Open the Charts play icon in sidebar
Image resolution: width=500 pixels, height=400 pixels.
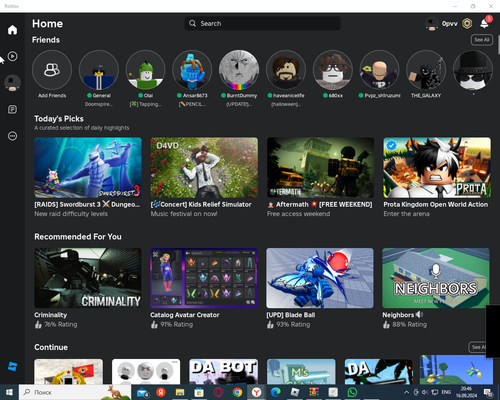pos(12,56)
